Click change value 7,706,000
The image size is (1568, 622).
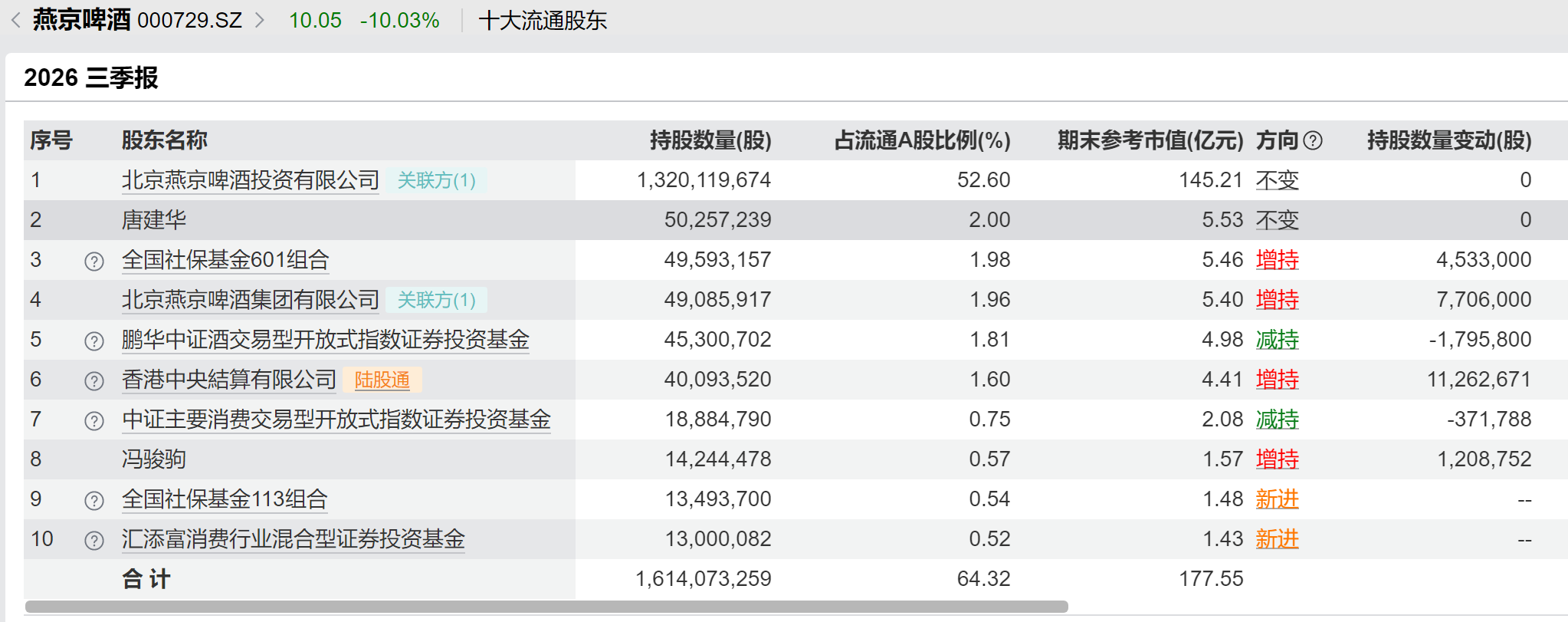(x=1484, y=300)
